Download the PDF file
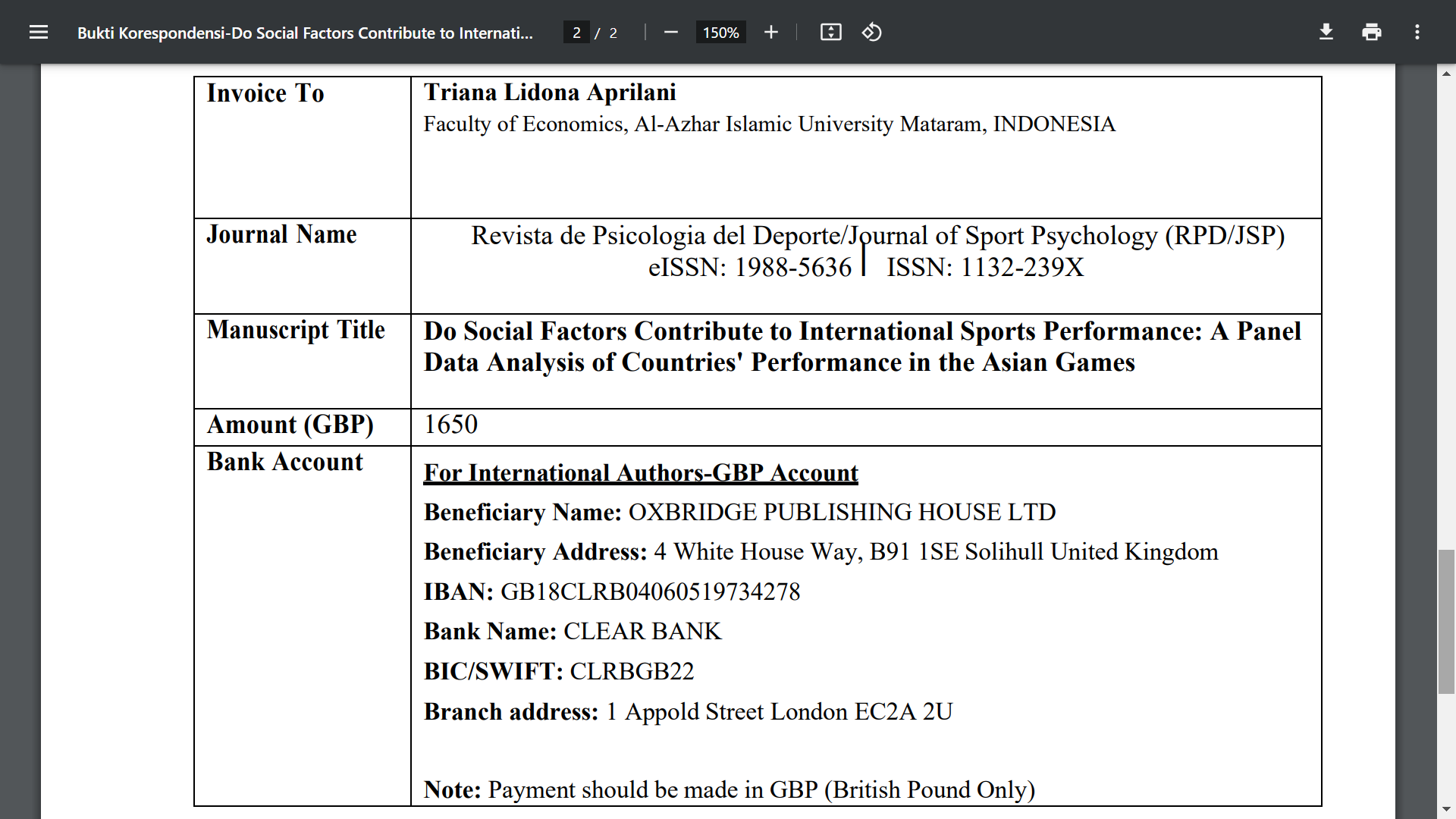Image resolution: width=1456 pixels, height=819 pixels. point(1326,33)
